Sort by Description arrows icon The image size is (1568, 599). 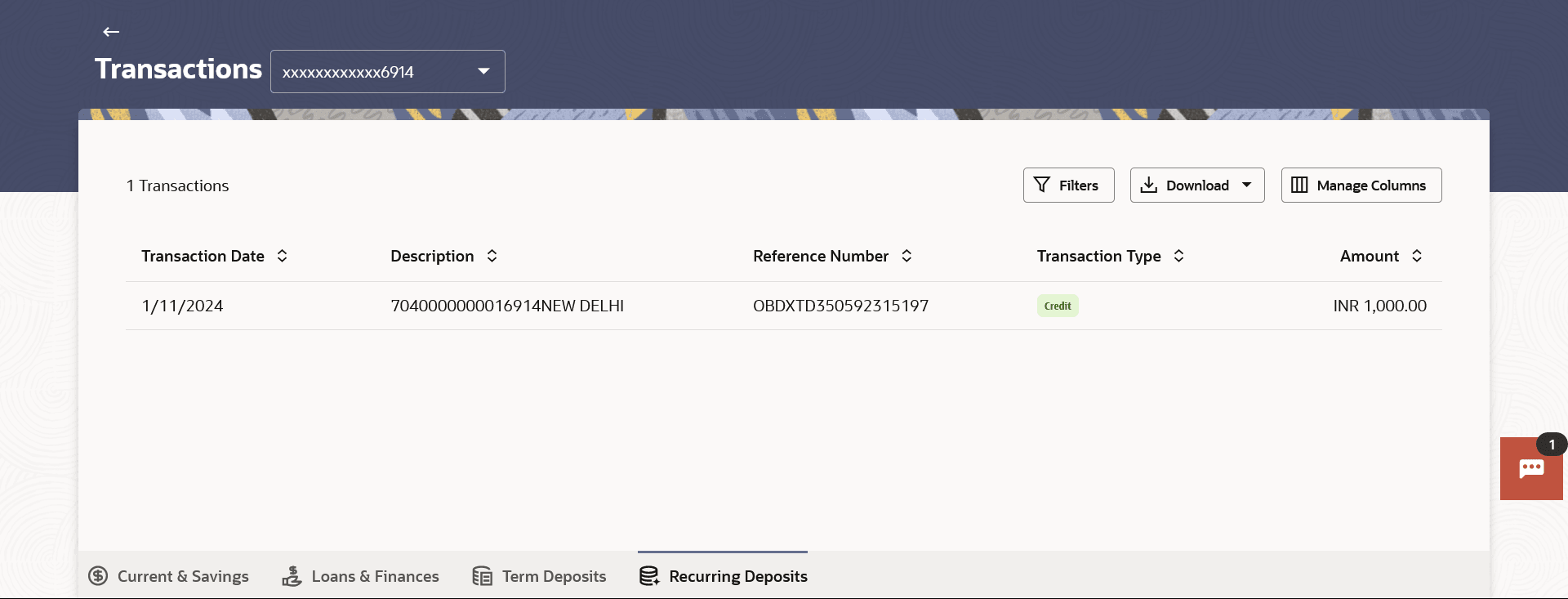492,256
